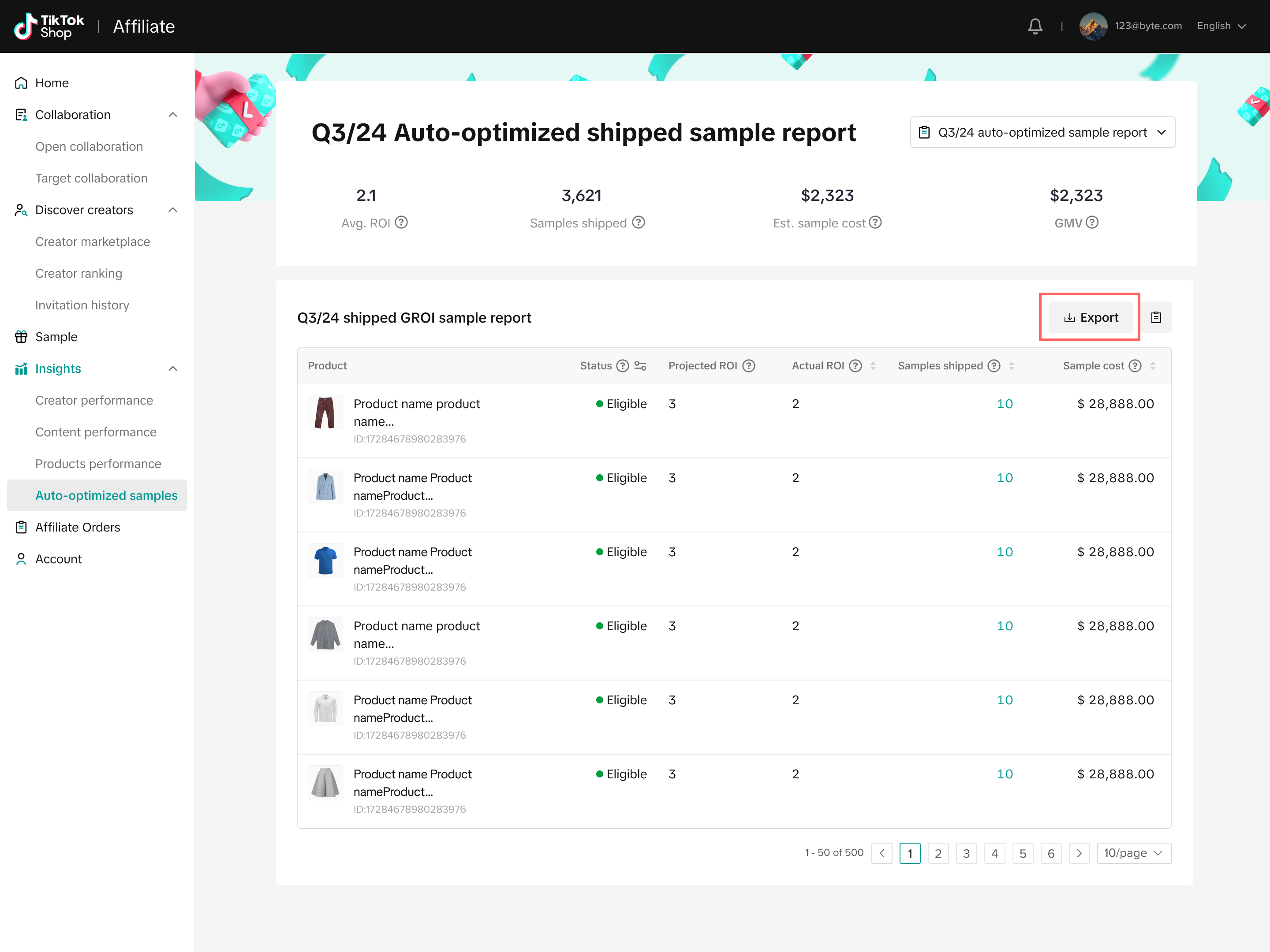Open the English language selector
This screenshot has width=1270, height=952.
(1221, 26)
